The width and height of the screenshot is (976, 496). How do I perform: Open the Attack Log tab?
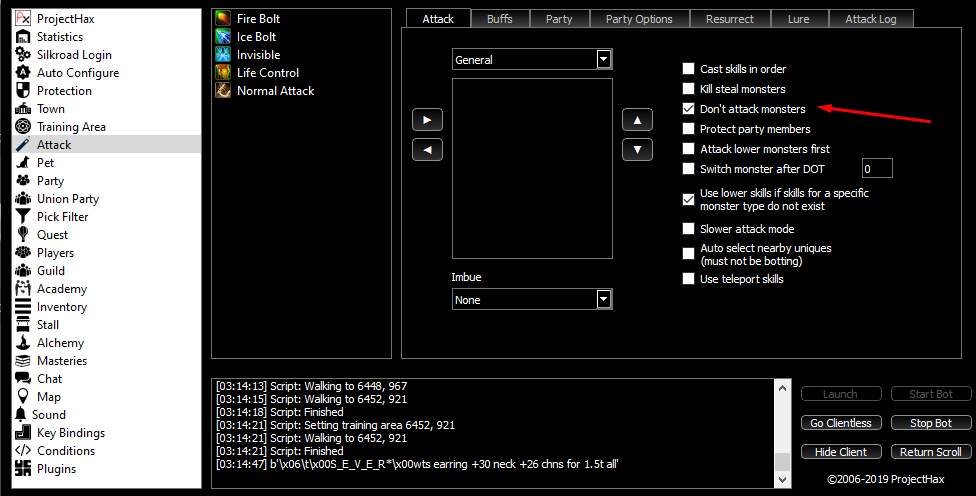pos(871,19)
